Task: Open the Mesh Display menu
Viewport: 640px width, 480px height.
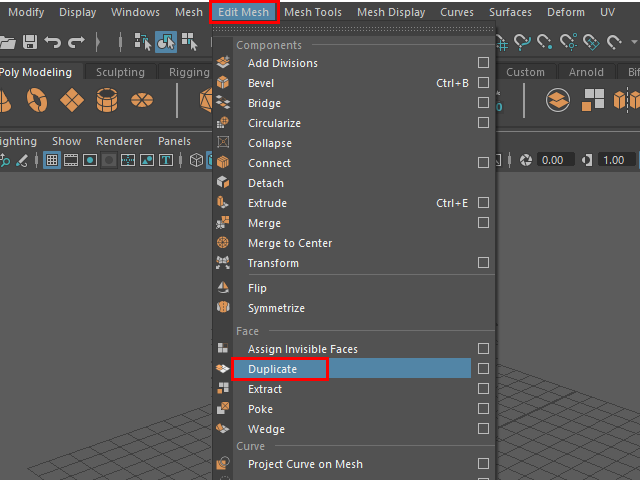Action: pyautogui.click(x=391, y=12)
